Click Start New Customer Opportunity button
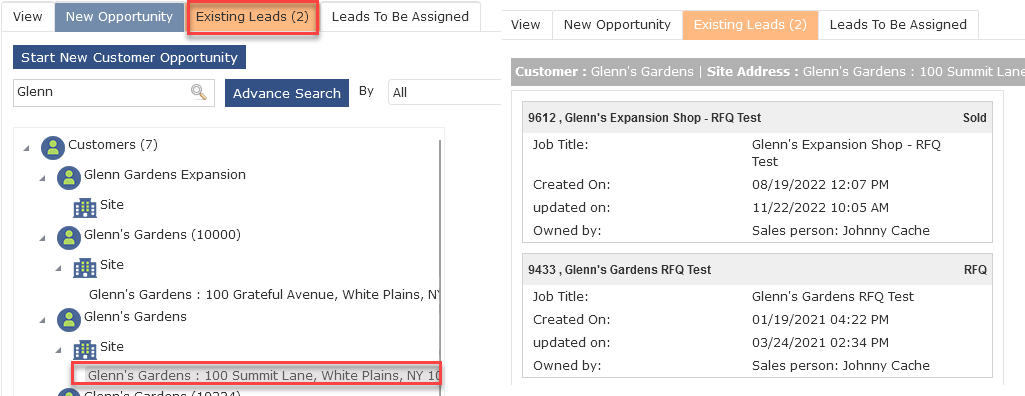 pyautogui.click(x=129, y=58)
